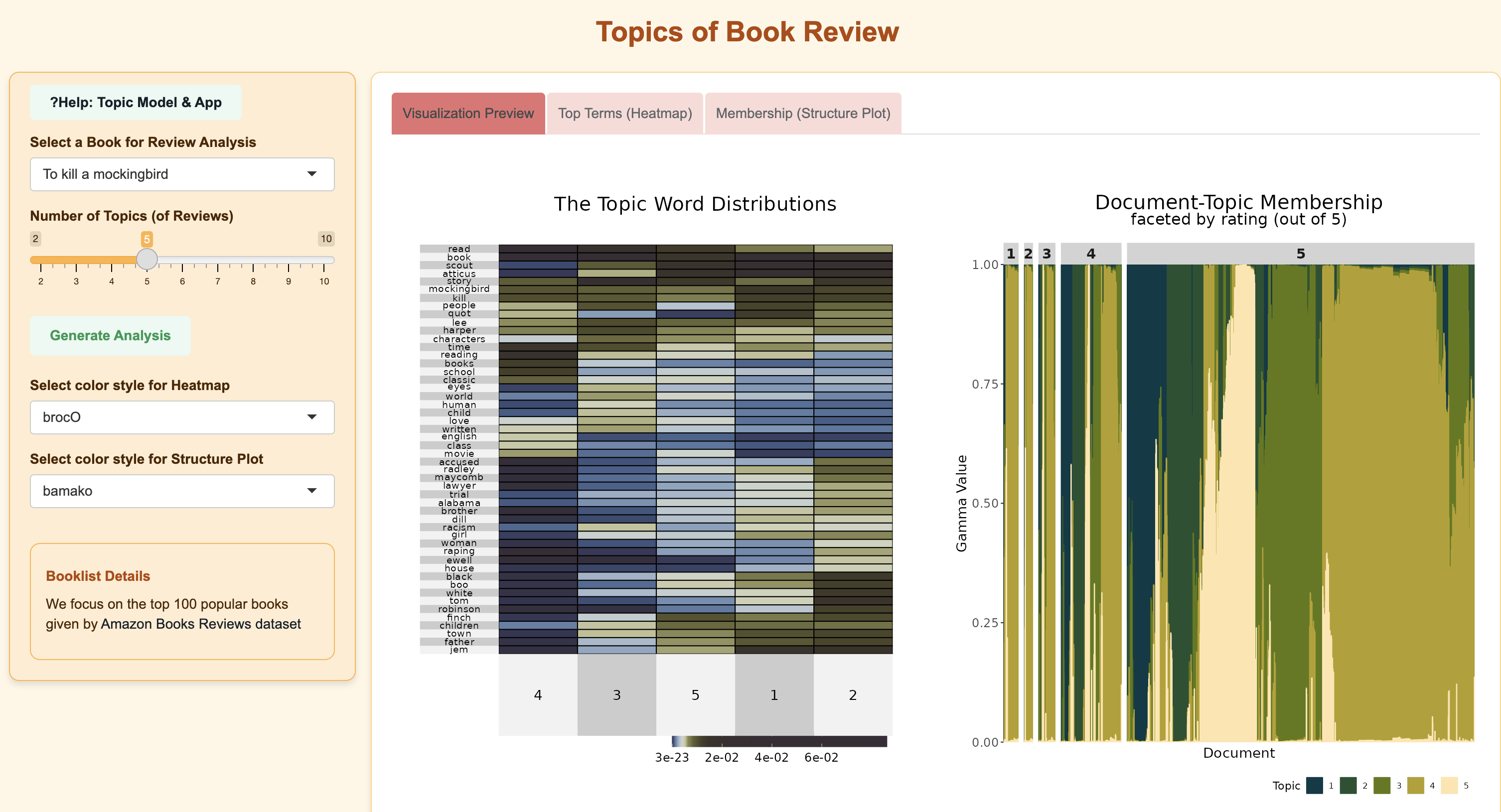Open the "?Help: Topic Model & App" panel
This screenshot has width=1501, height=812.
pos(136,102)
